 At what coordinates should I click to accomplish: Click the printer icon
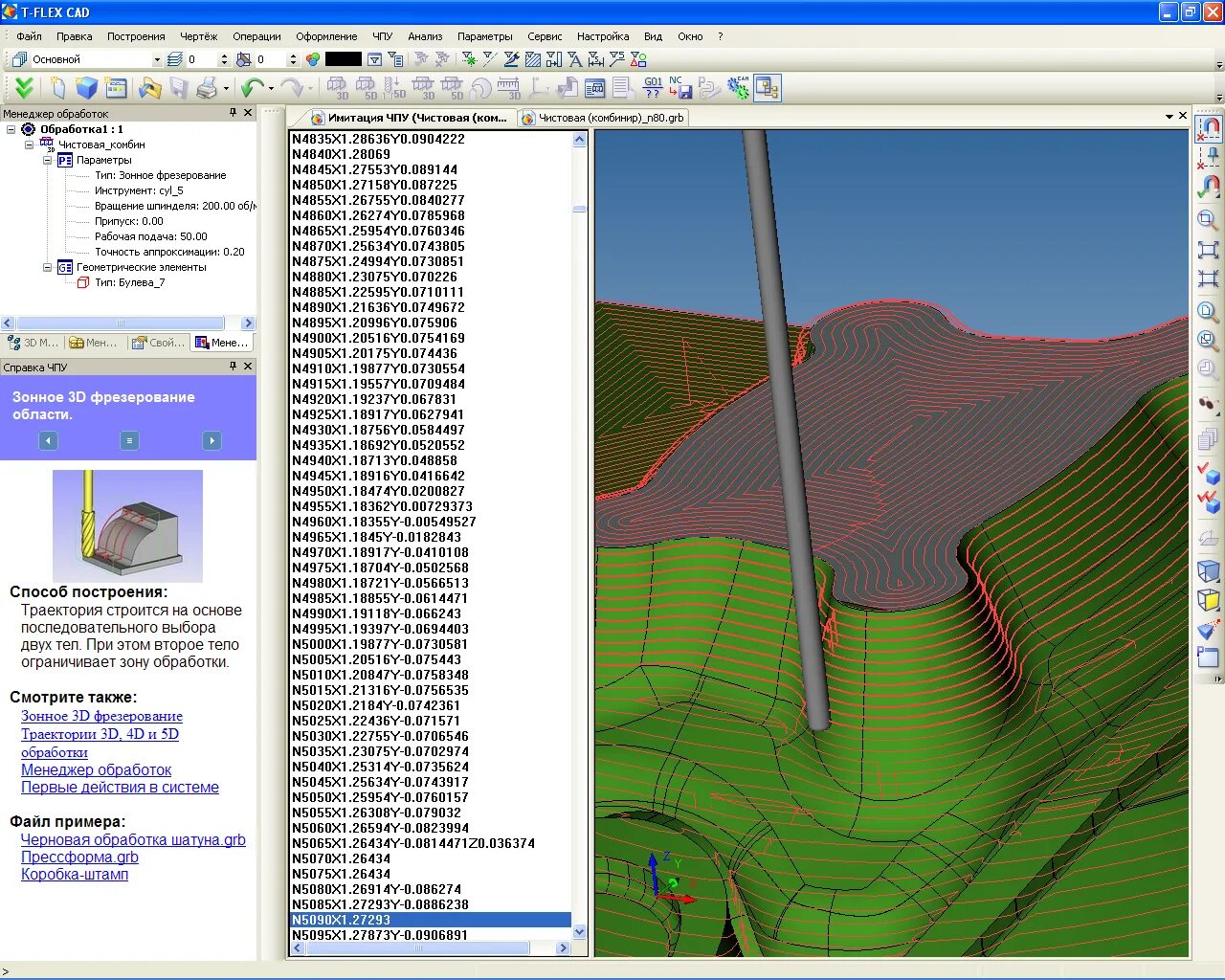208,88
